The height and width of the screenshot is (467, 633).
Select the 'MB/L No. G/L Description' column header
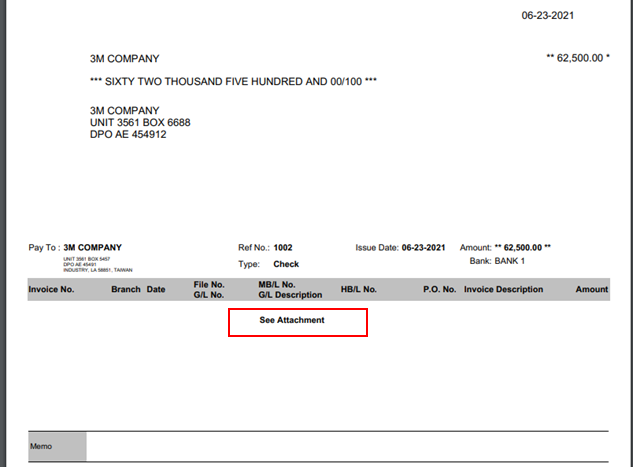(x=290, y=290)
